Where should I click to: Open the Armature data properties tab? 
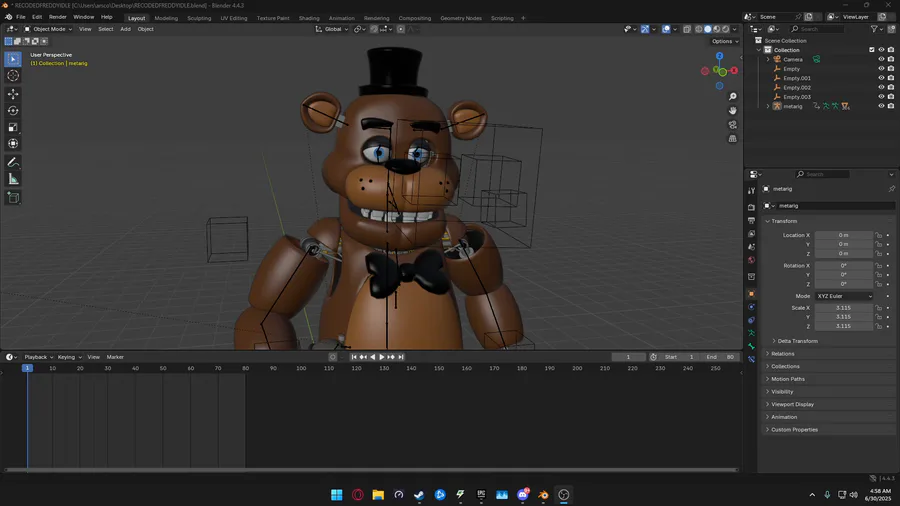pyautogui.click(x=751, y=333)
